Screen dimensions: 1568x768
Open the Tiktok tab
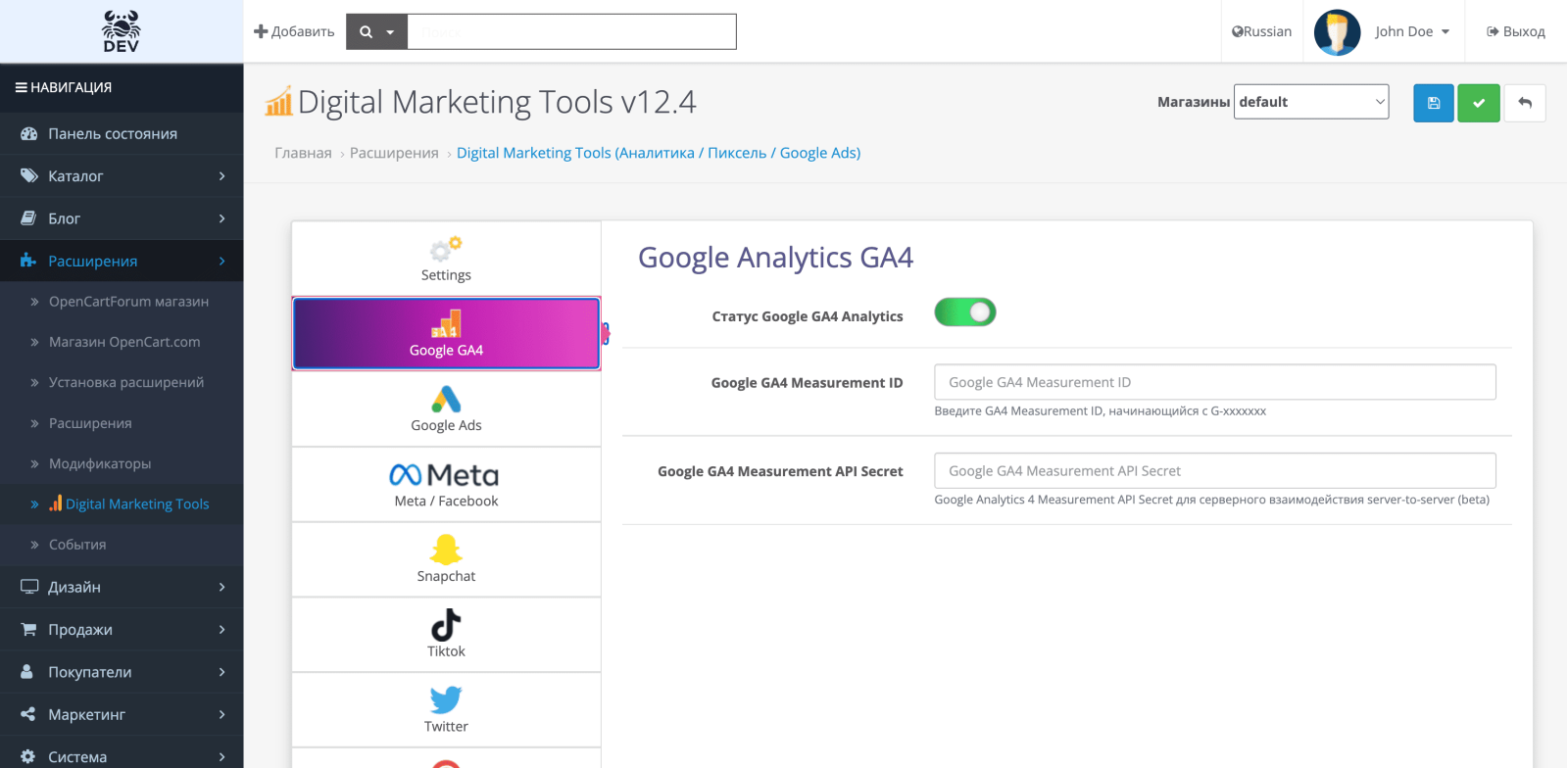click(x=446, y=636)
